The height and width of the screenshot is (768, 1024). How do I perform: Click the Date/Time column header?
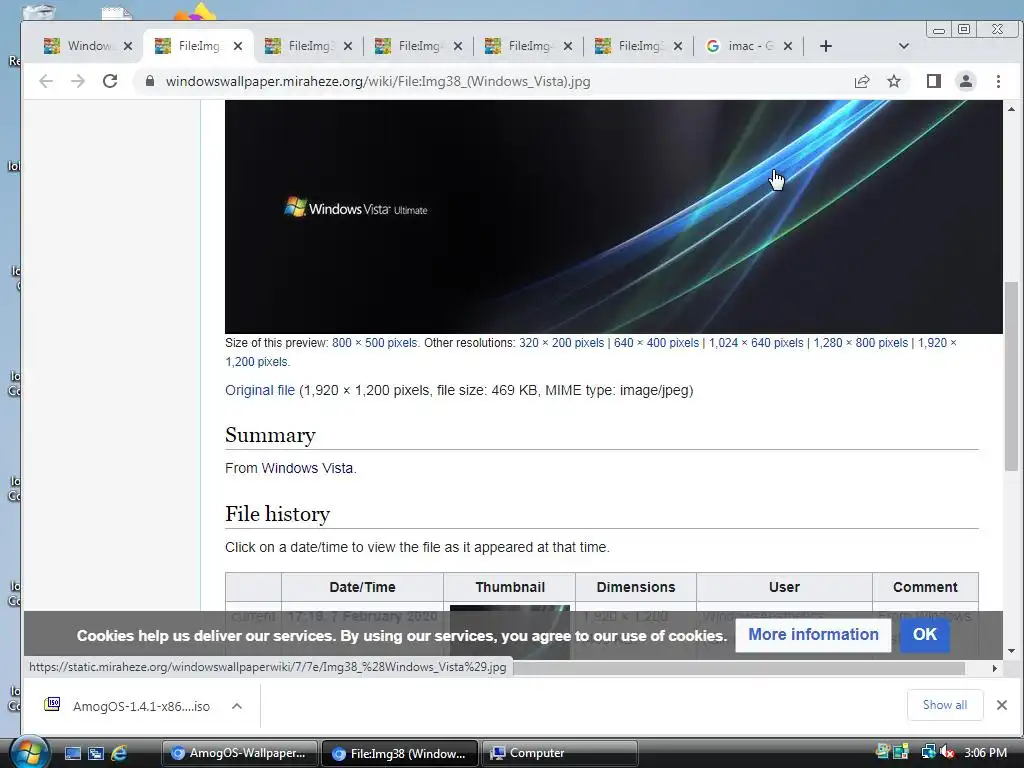362,587
